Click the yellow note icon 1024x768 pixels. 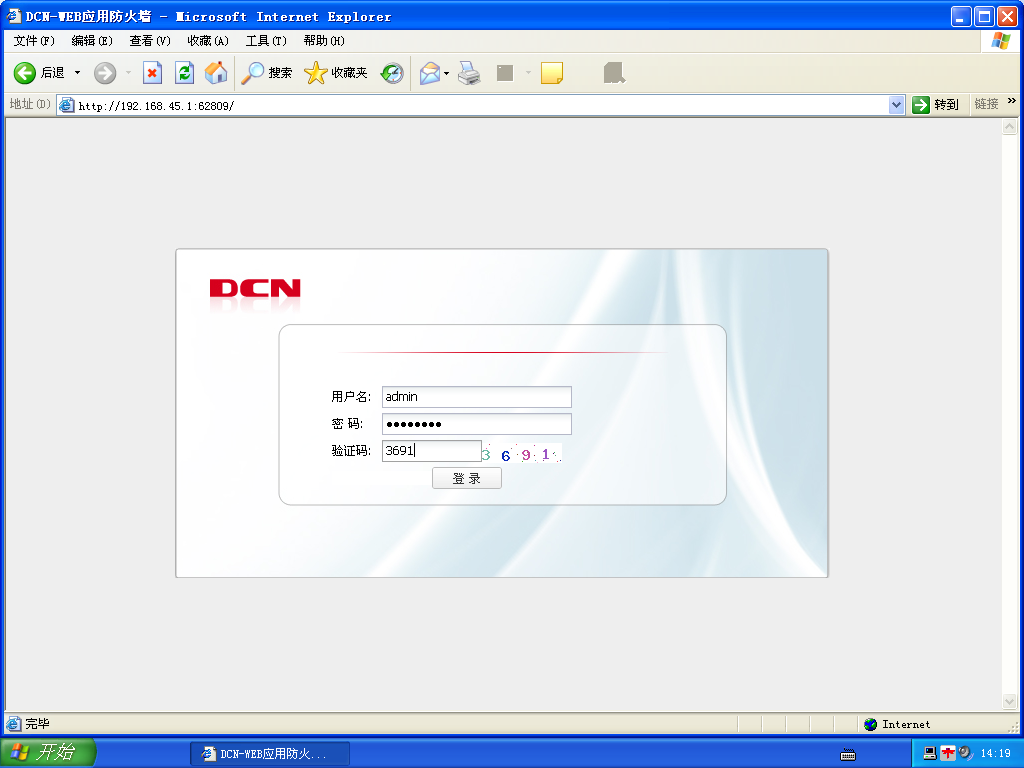click(x=552, y=72)
